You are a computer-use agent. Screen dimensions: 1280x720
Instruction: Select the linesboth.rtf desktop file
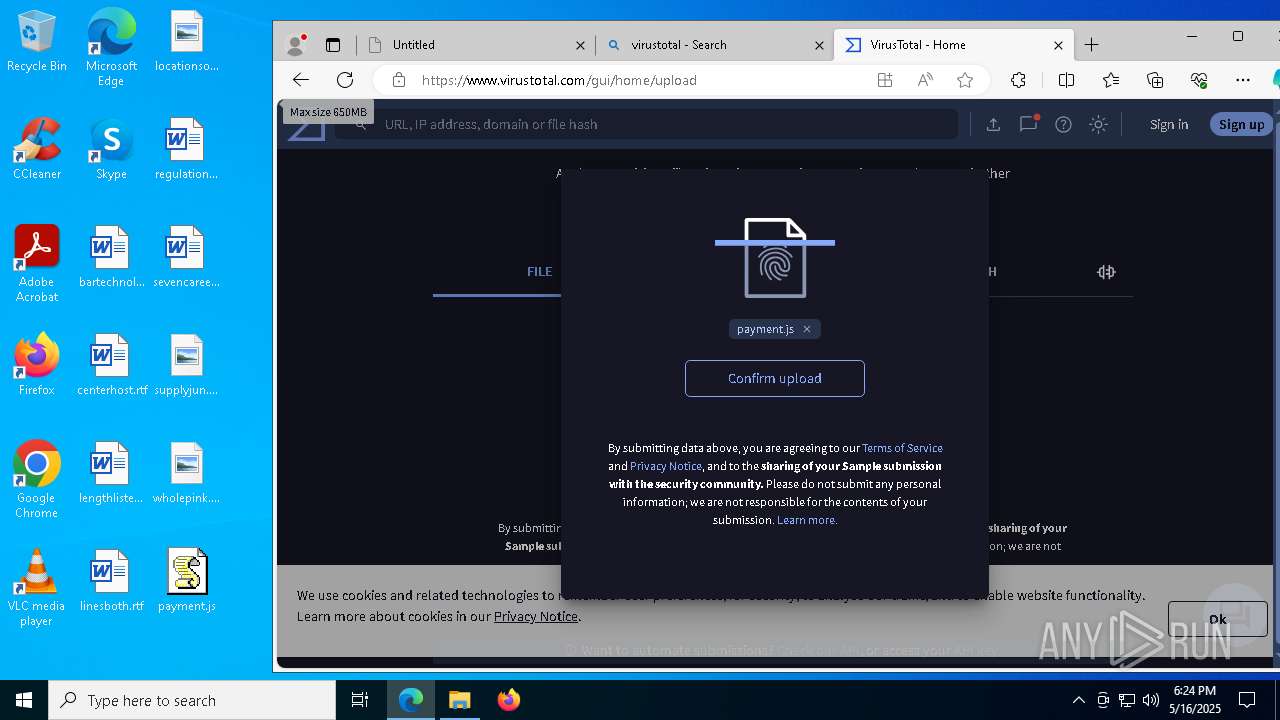click(111, 580)
